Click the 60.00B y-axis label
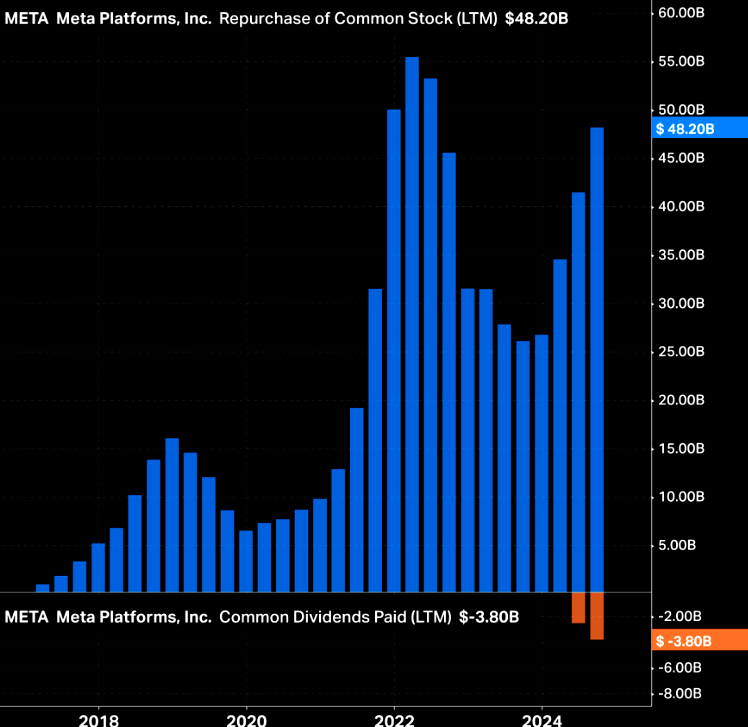748x727 pixels. [x=681, y=12]
